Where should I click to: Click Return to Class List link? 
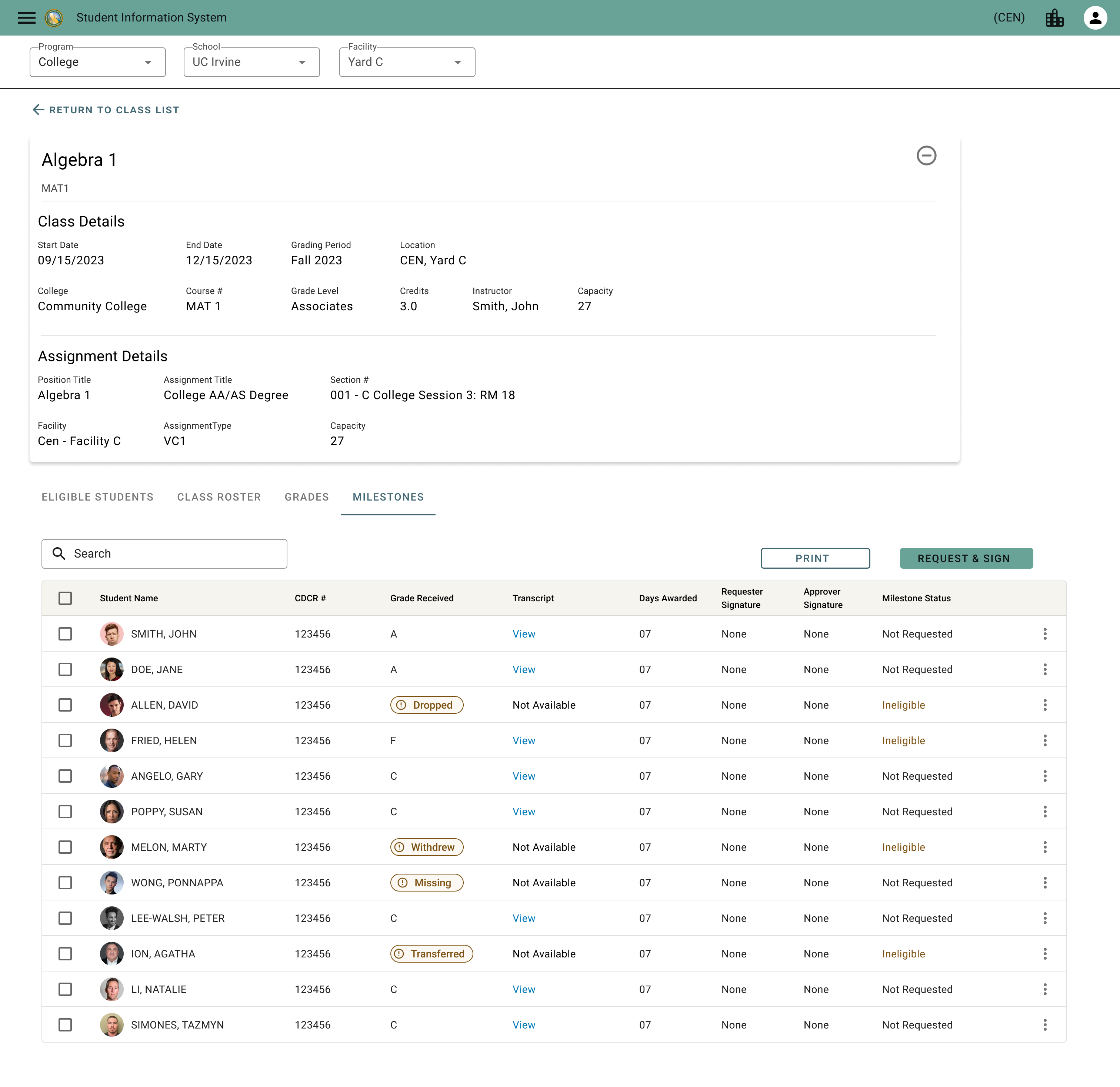[x=114, y=110]
